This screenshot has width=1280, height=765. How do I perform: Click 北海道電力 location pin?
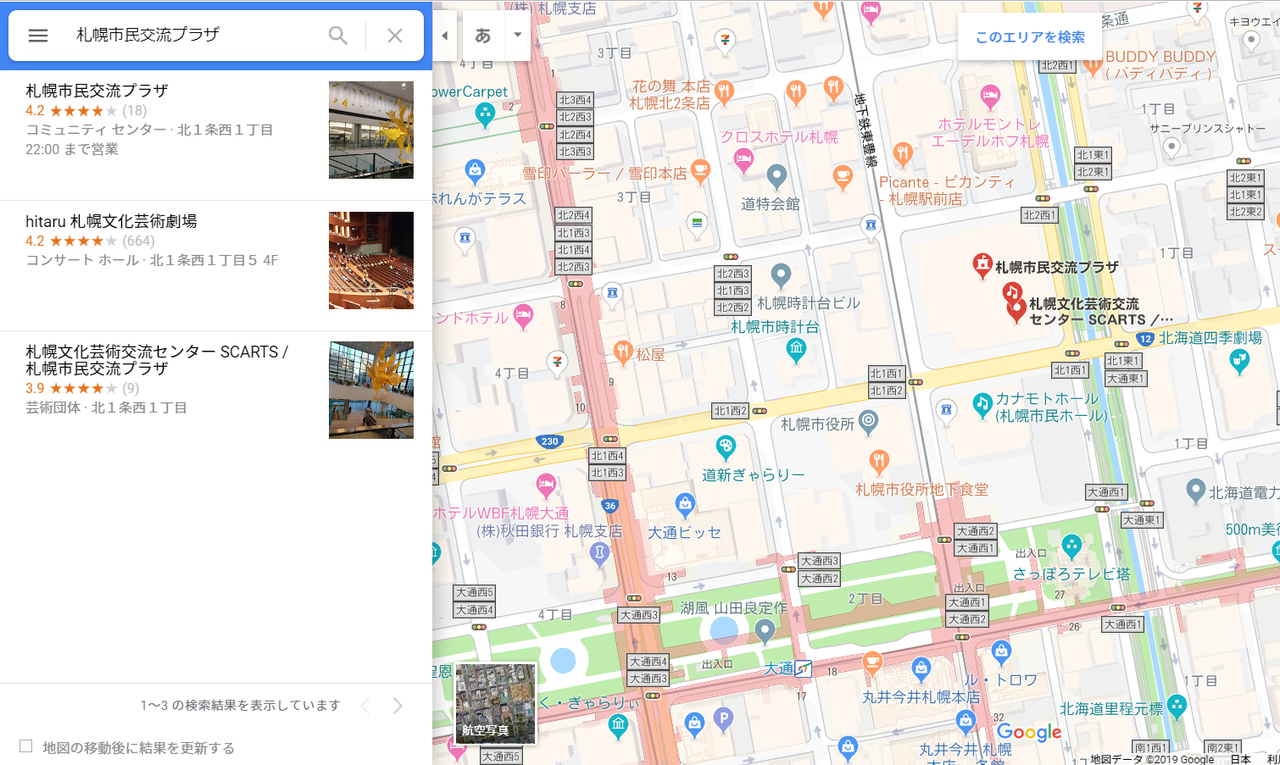pos(1195,490)
